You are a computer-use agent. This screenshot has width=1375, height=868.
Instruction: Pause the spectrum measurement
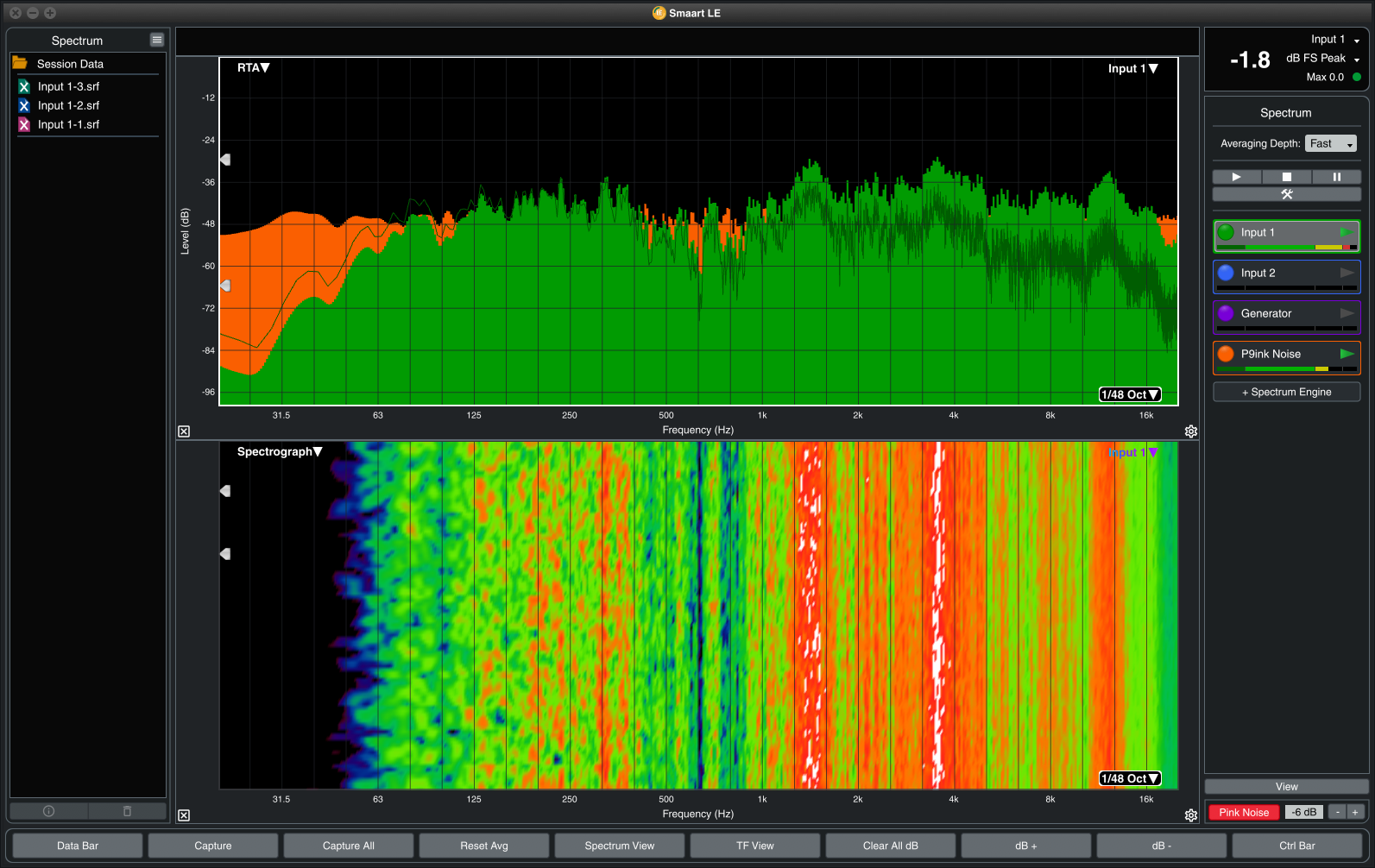click(x=1336, y=177)
